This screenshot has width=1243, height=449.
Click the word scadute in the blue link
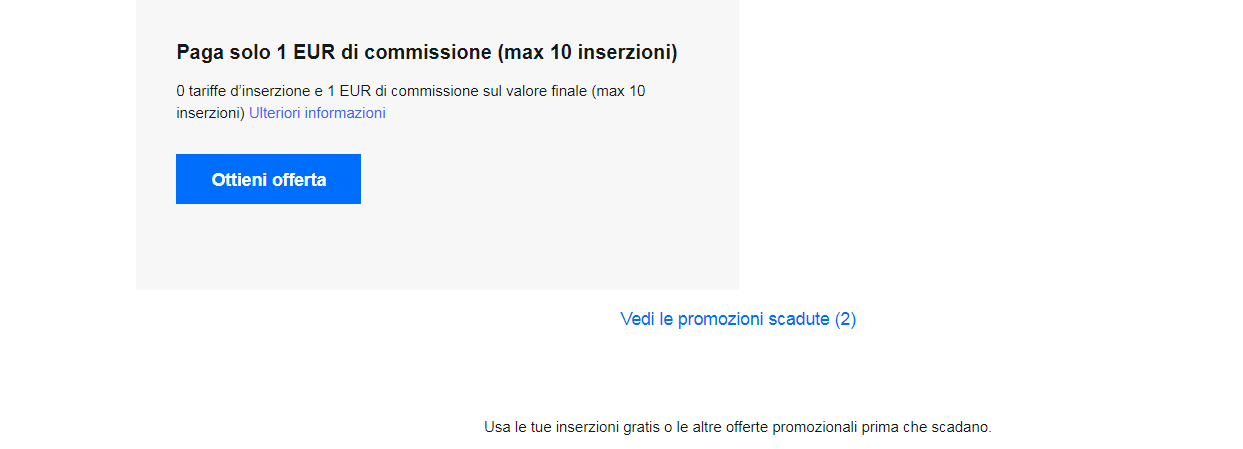pos(800,319)
